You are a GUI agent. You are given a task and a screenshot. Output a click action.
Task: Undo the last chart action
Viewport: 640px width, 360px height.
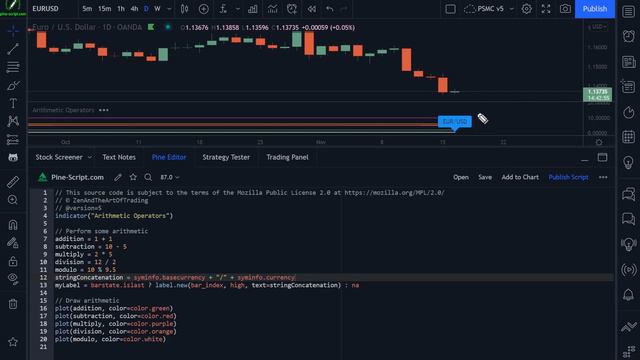329,9
